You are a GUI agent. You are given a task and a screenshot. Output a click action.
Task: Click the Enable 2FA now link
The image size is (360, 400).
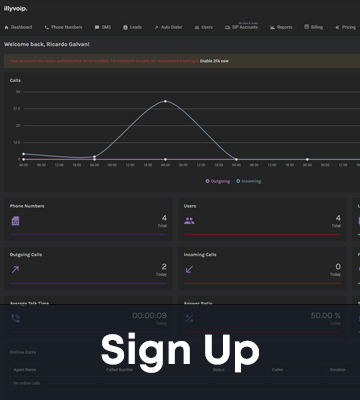214,61
